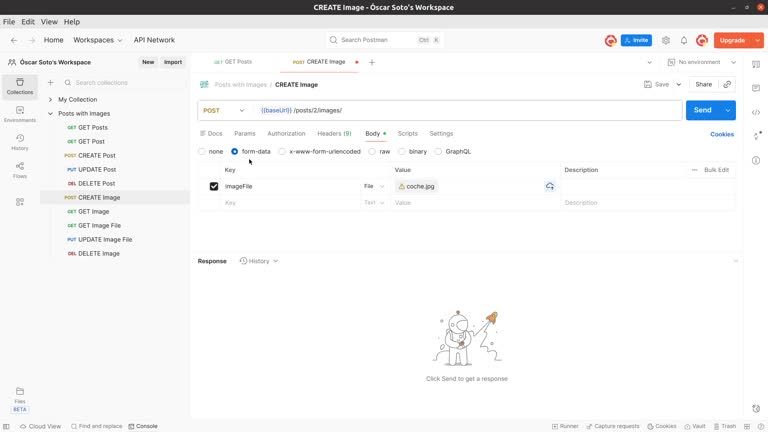Open the Collections sidebar panel
768x432 pixels.
(20, 86)
